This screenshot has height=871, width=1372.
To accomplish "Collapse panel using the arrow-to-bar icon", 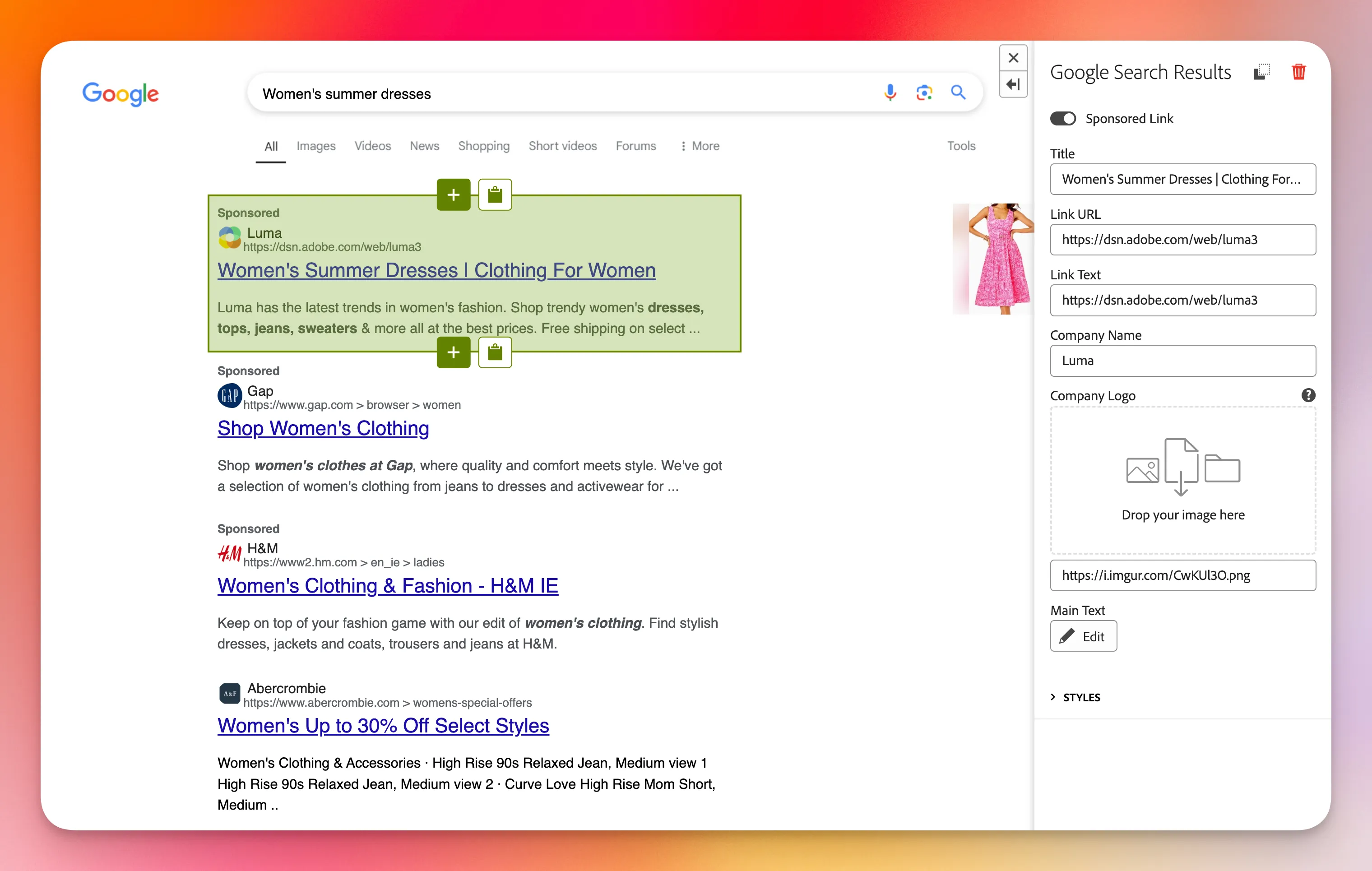I will pyautogui.click(x=1013, y=84).
